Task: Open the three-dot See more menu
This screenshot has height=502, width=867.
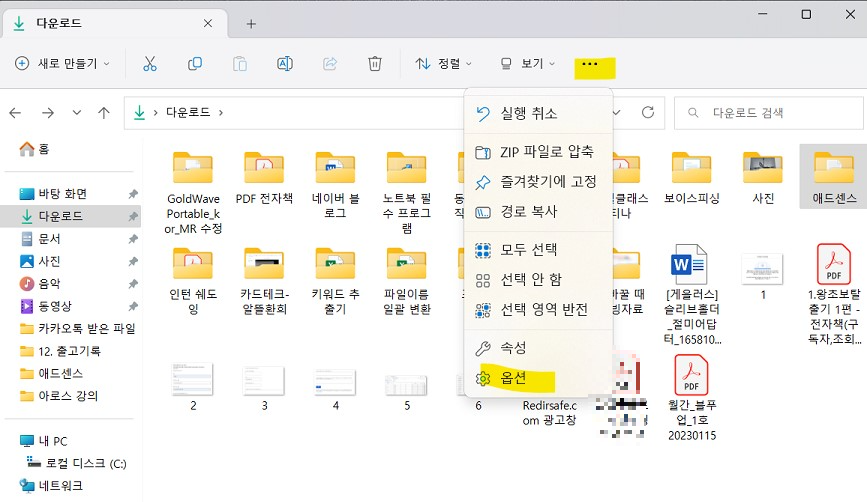Action: click(x=590, y=64)
